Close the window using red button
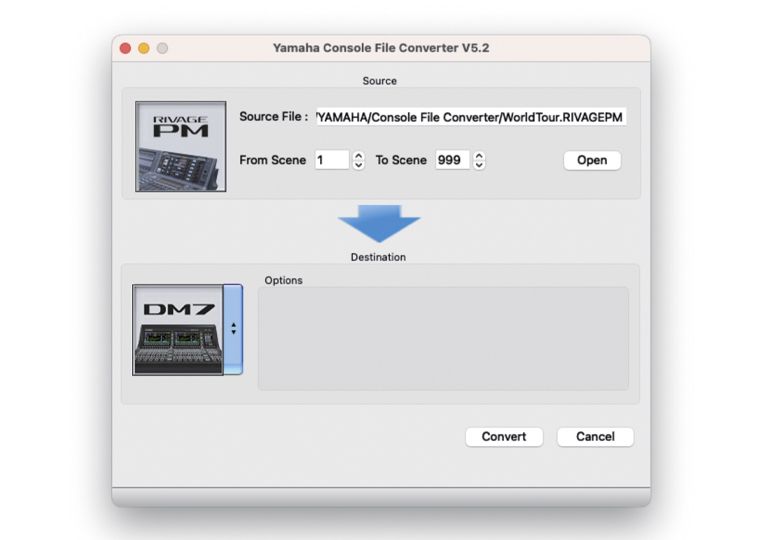This screenshot has height=540, width=770. [x=126, y=48]
